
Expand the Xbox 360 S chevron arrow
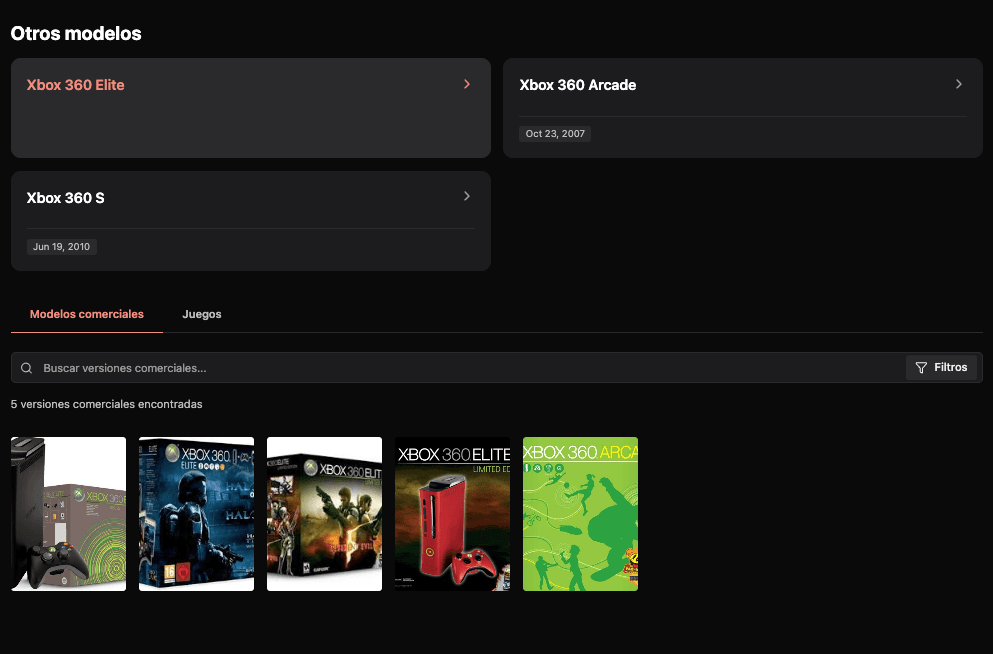[467, 197]
